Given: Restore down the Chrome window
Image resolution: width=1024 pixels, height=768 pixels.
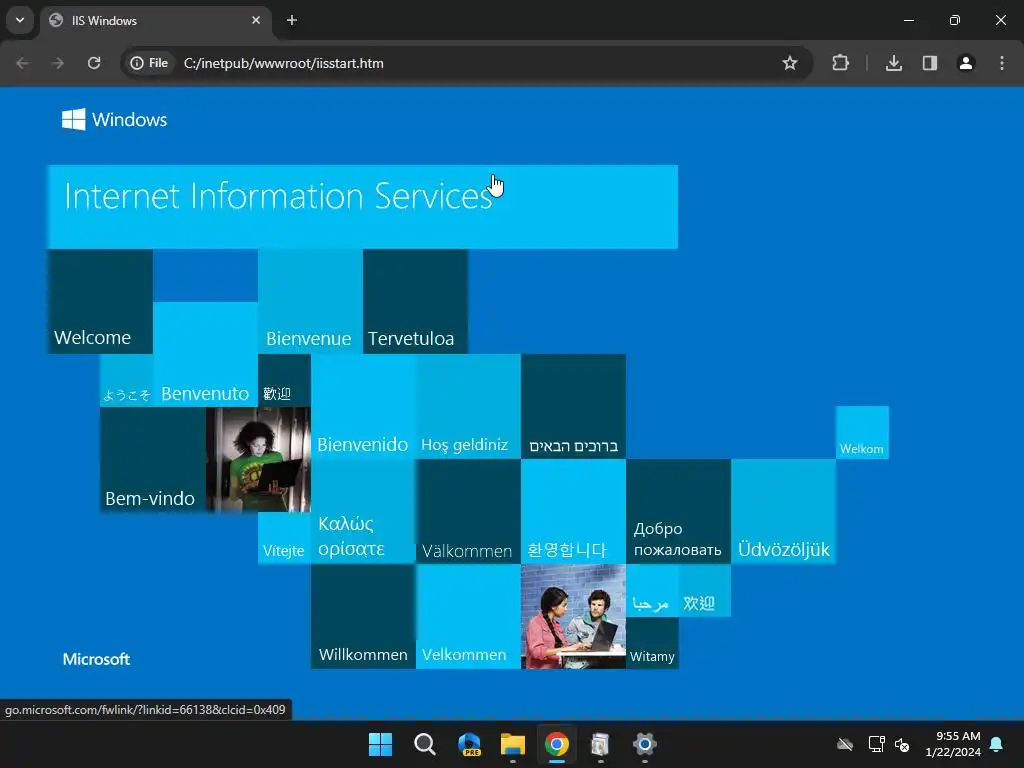Looking at the screenshot, I should [955, 20].
